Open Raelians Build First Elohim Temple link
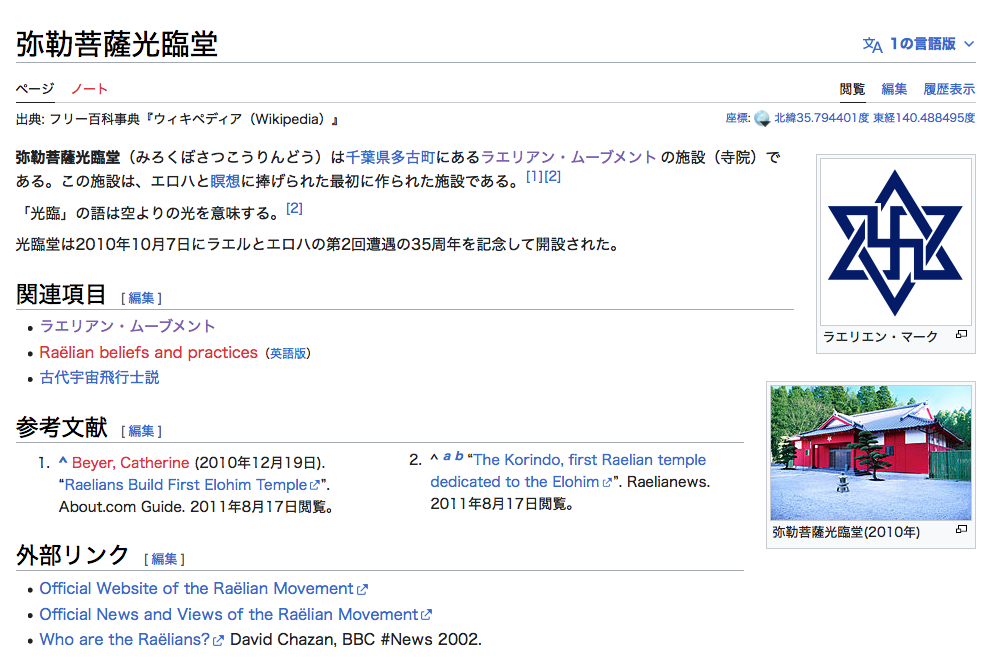This screenshot has height=662, width=982. 192,485
